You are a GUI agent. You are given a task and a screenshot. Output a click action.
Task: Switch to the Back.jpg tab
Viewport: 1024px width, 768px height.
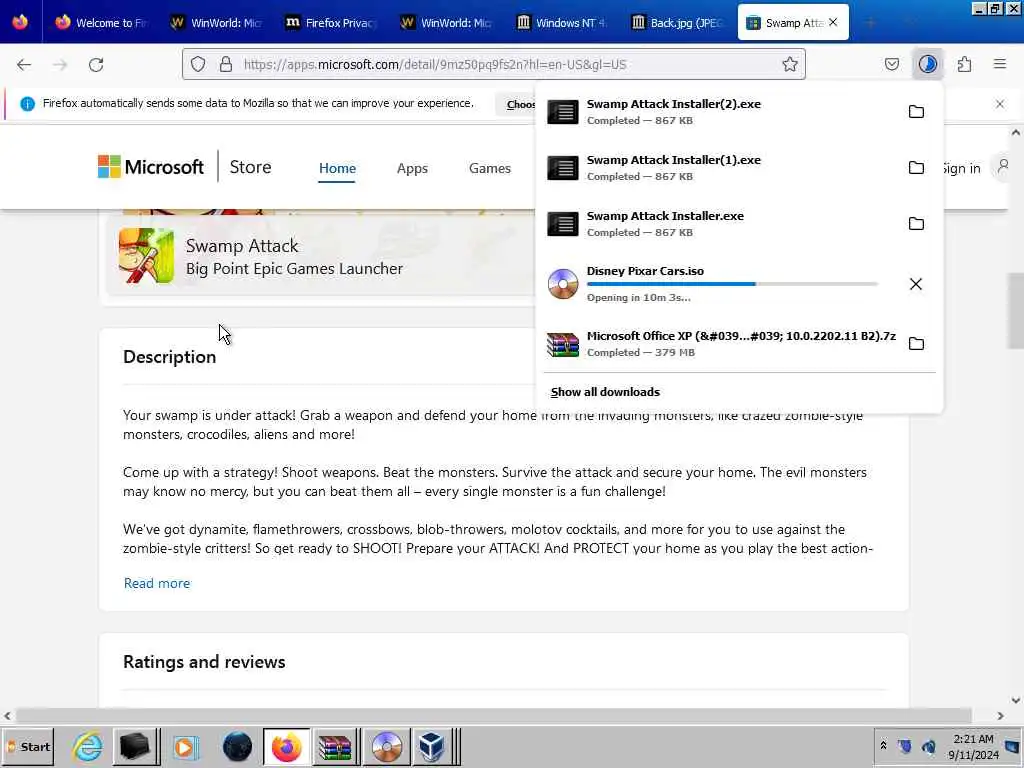click(676, 23)
